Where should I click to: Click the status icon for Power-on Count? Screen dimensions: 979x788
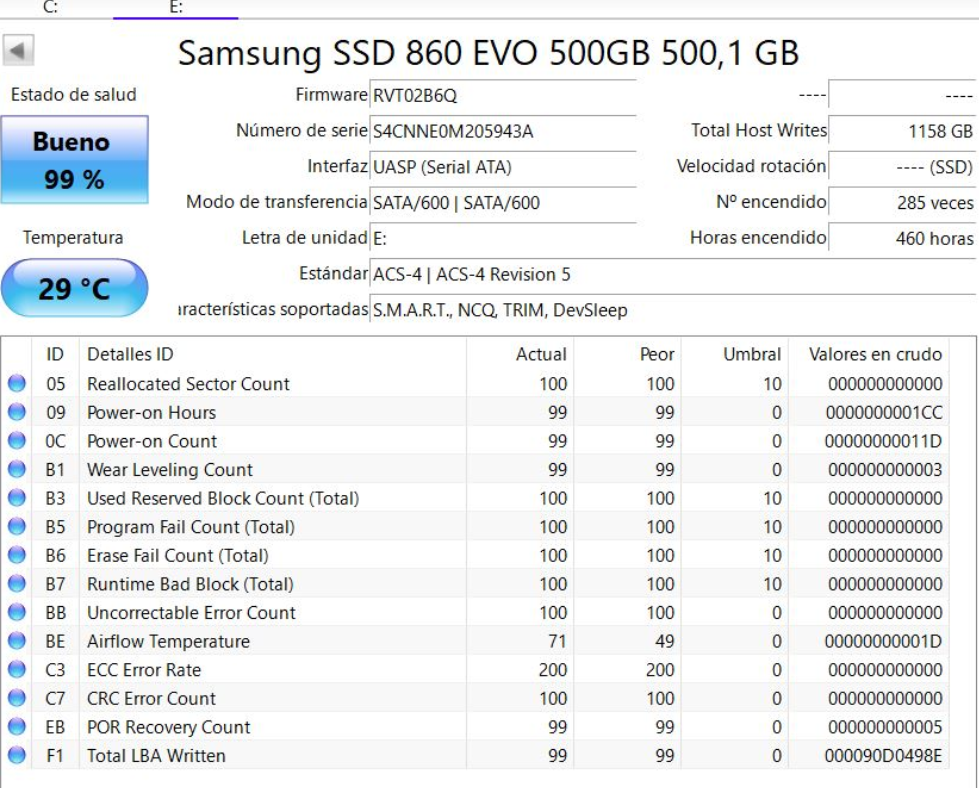click(17, 441)
